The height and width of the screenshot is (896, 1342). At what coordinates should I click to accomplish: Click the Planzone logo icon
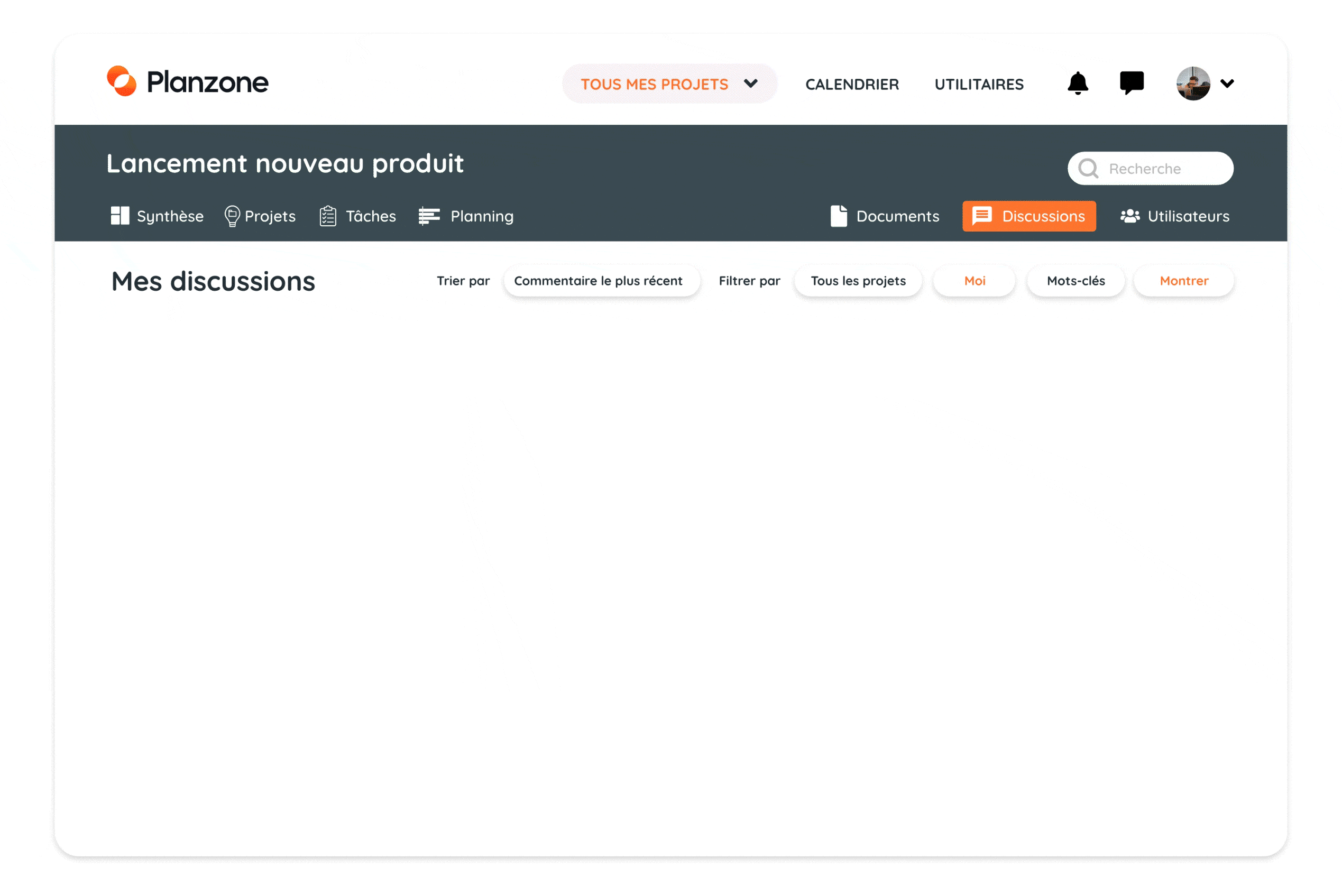click(x=122, y=81)
